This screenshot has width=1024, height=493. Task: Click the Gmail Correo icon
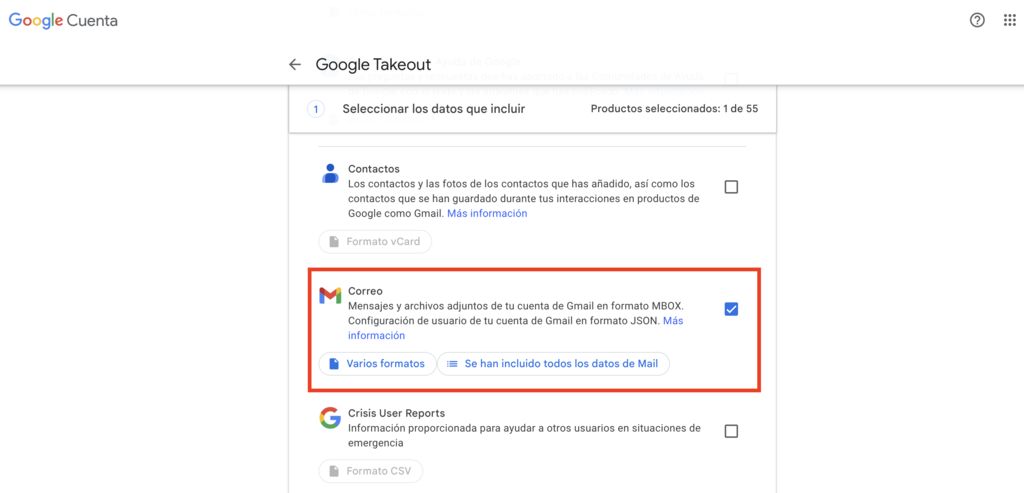coord(330,295)
